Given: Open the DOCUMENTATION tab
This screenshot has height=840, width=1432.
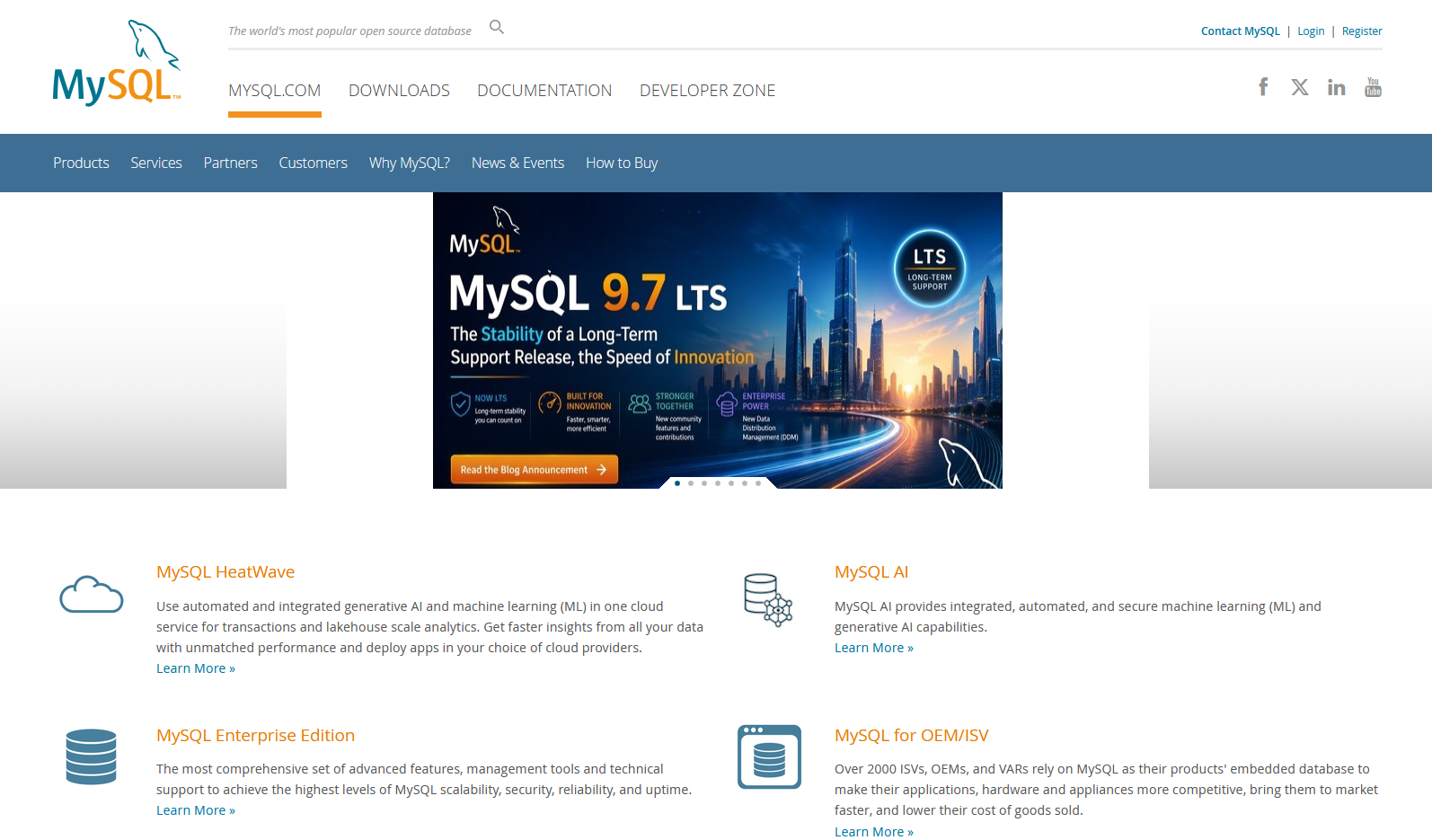Looking at the screenshot, I should click(544, 91).
